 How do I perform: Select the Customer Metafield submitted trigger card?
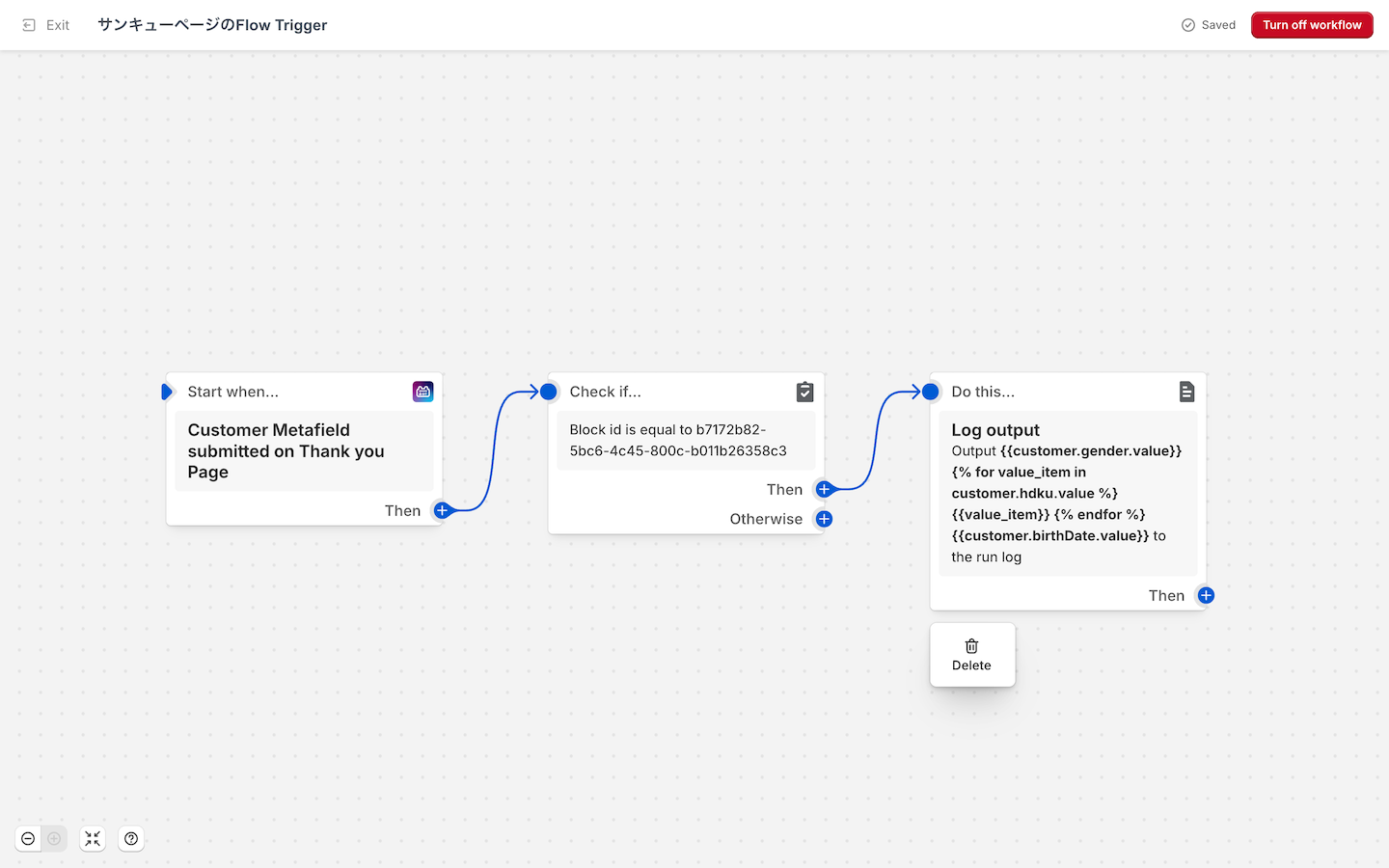click(x=304, y=451)
